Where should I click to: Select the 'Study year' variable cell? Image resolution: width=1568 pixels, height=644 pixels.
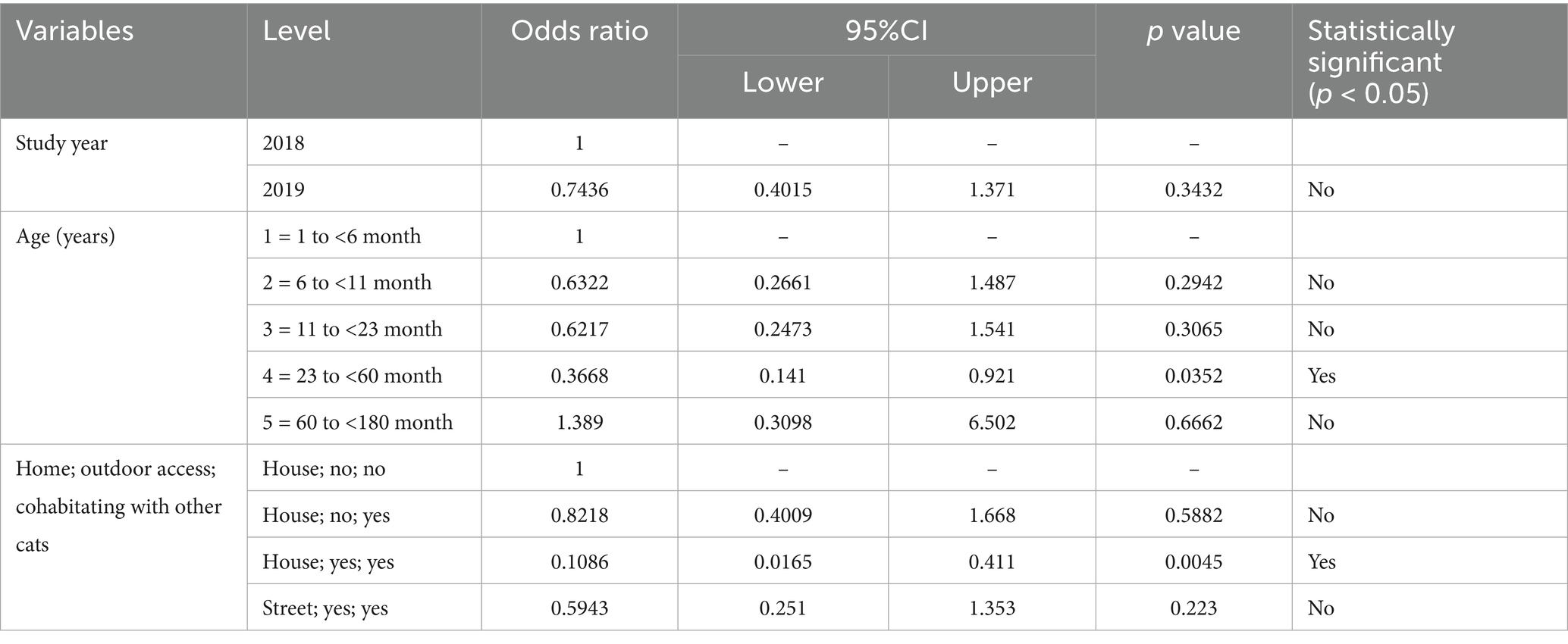61,143
